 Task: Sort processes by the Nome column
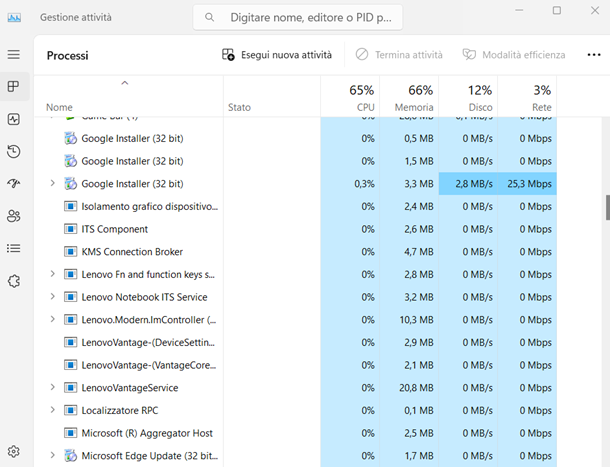coord(129,96)
